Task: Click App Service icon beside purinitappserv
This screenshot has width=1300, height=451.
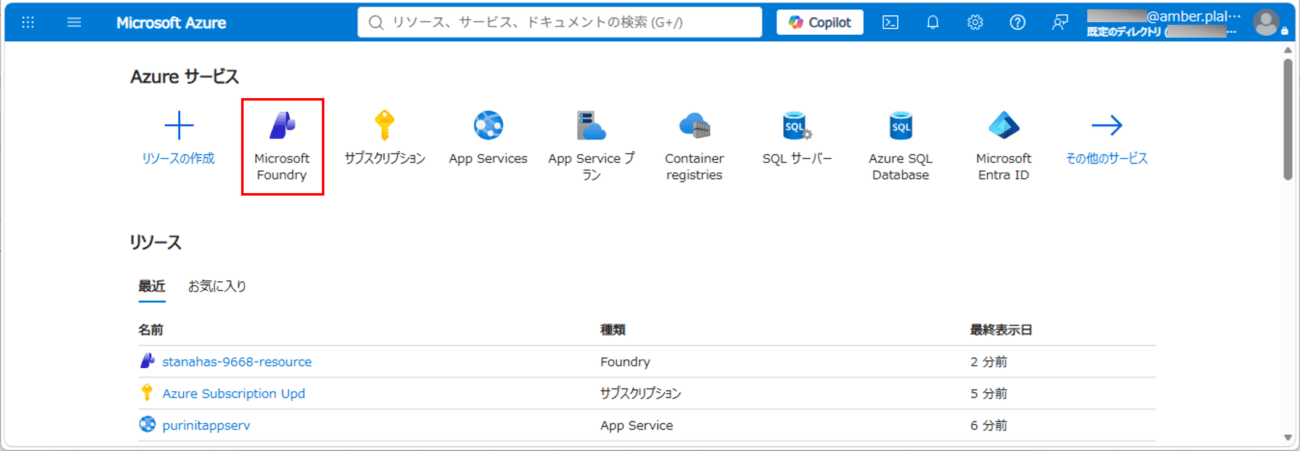Action: pos(147,424)
